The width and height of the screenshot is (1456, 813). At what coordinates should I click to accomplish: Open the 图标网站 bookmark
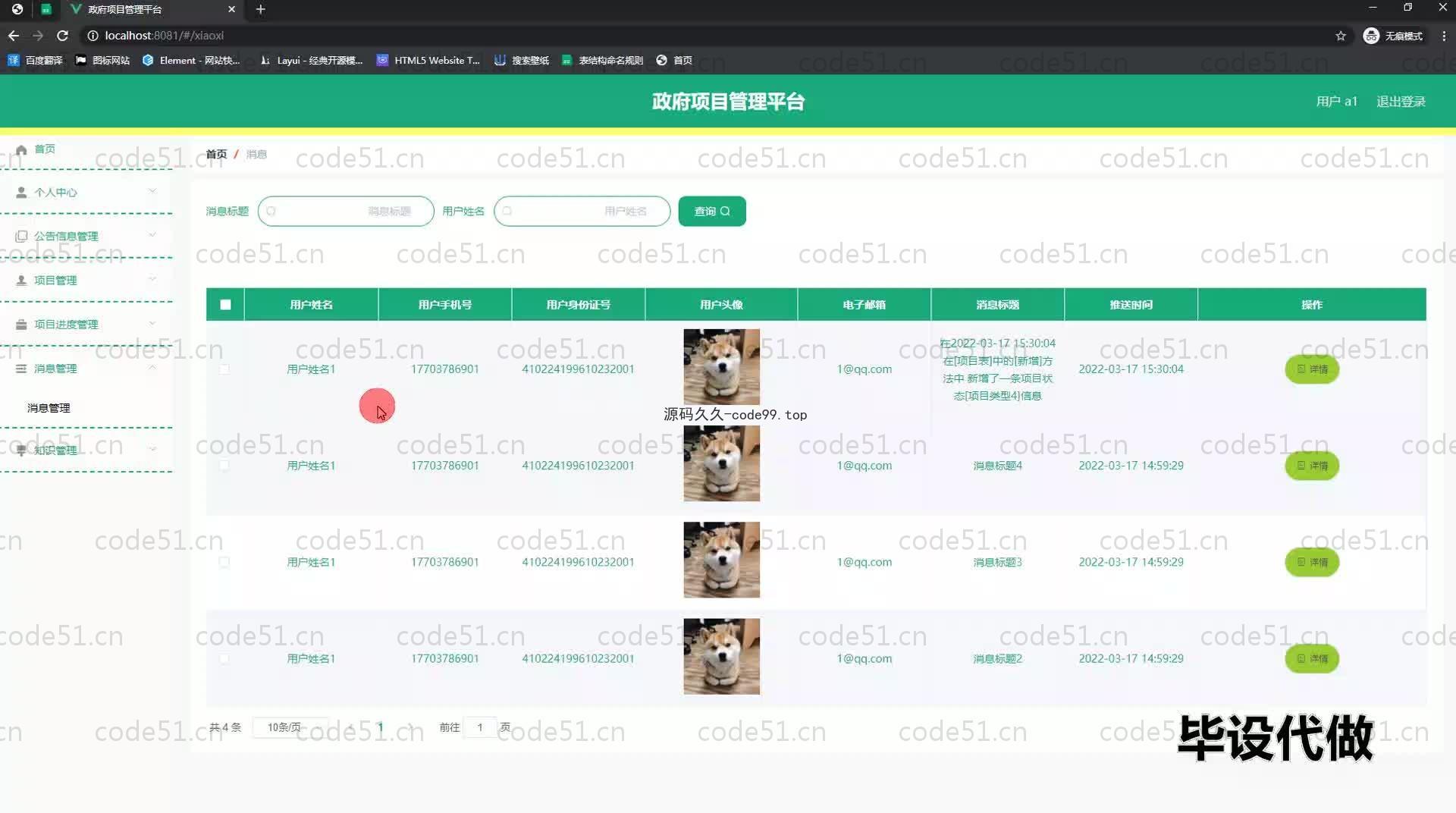[102, 60]
